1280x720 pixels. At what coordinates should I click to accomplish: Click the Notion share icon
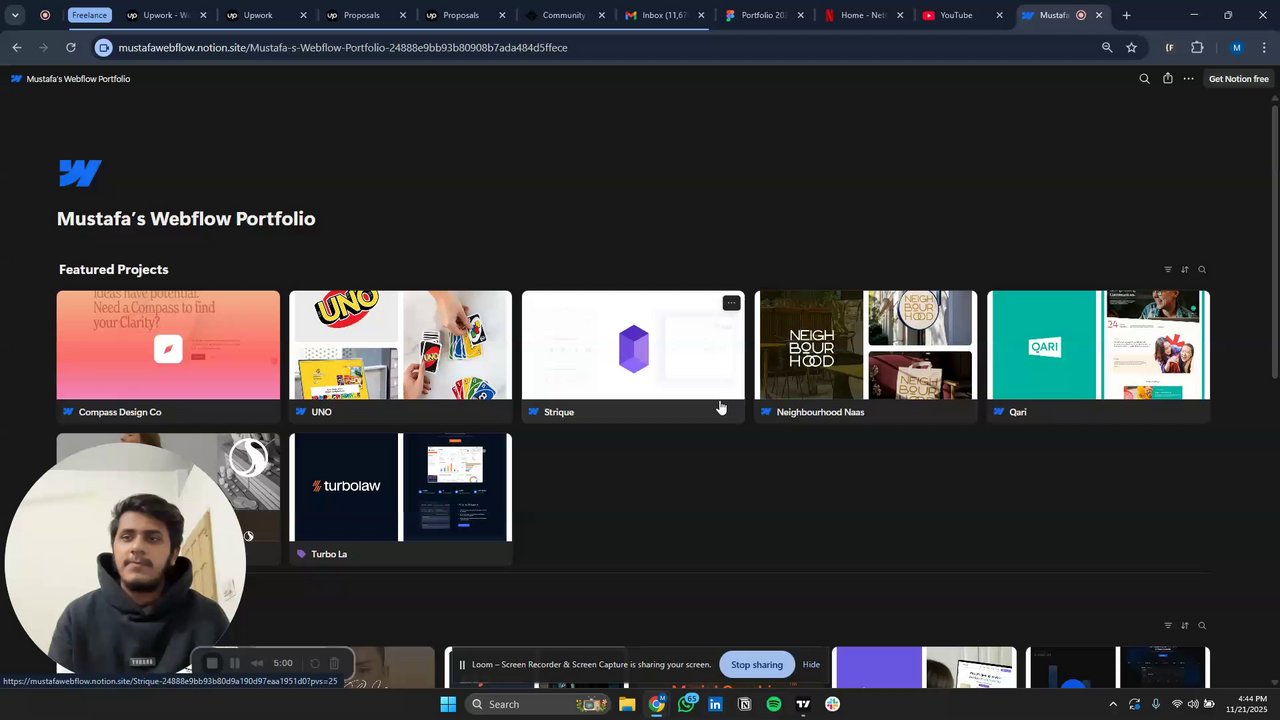tap(1167, 79)
